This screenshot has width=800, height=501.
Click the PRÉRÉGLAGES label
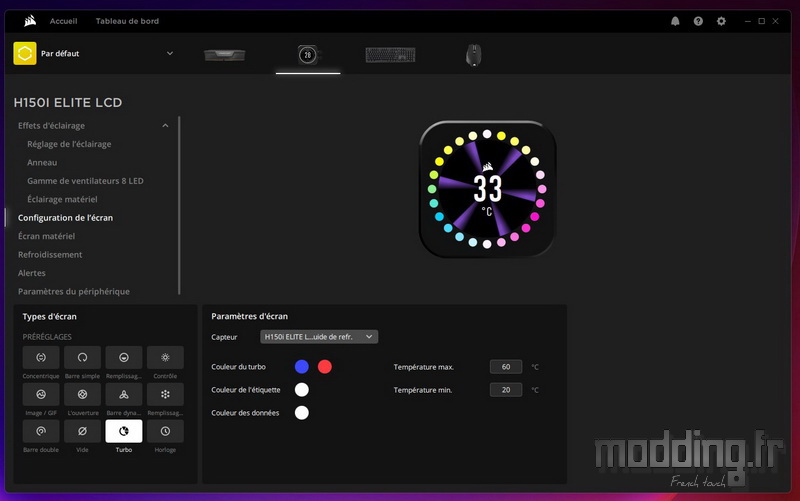pyautogui.click(x=47, y=337)
